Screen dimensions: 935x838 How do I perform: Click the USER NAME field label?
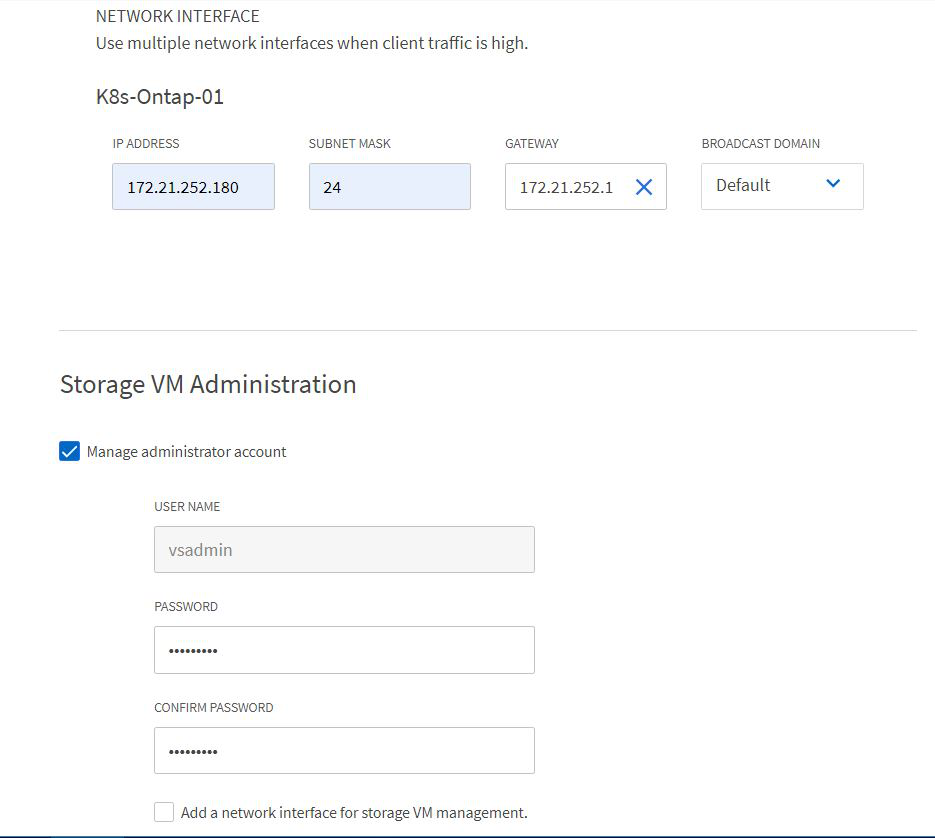pyautogui.click(x=187, y=507)
